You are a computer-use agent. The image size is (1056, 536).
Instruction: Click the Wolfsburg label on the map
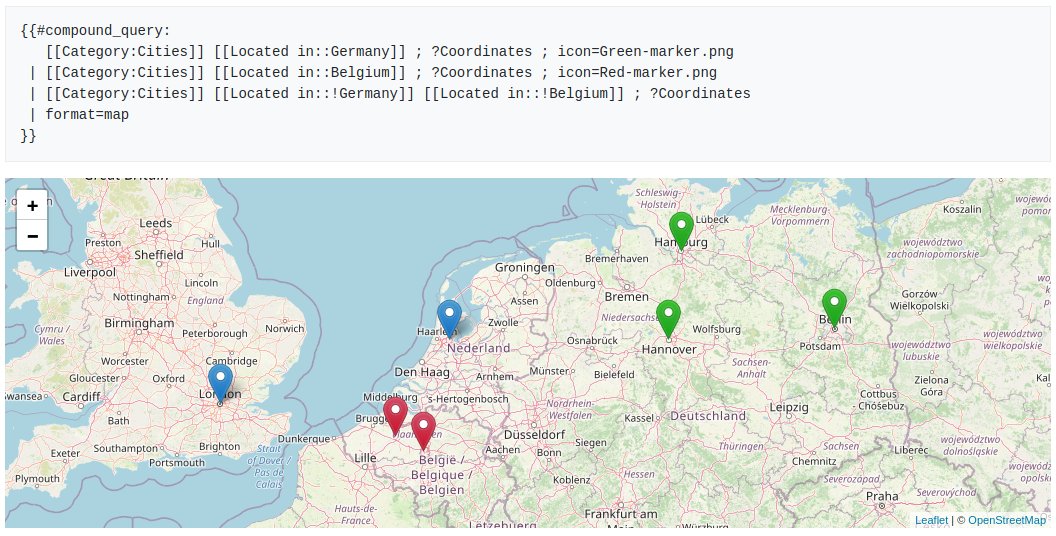click(717, 329)
